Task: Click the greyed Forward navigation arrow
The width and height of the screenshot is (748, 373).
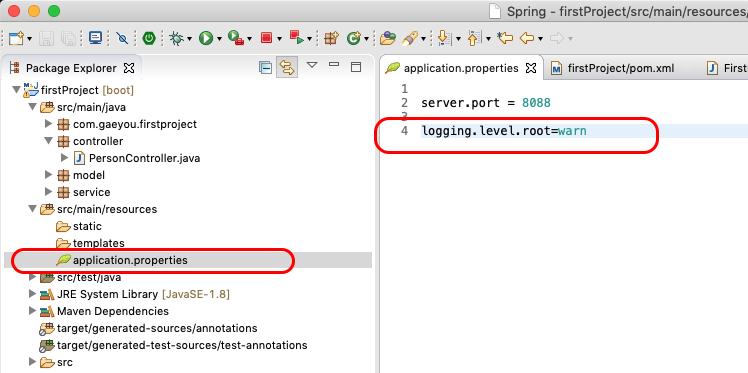Action: pyautogui.click(x=557, y=38)
